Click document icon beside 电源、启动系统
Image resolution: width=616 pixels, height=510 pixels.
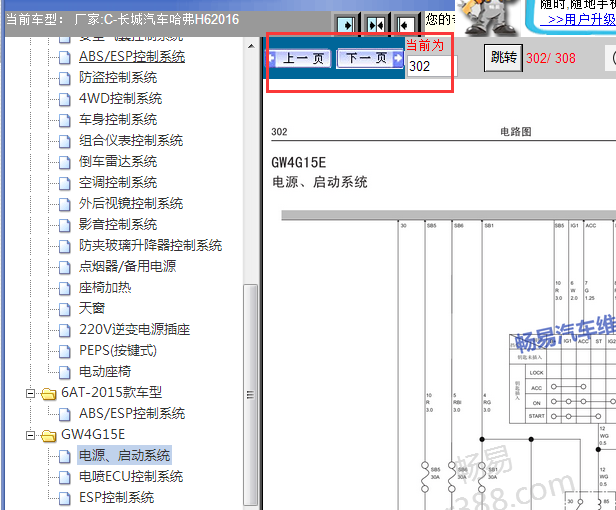pyautogui.click(x=65, y=457)
